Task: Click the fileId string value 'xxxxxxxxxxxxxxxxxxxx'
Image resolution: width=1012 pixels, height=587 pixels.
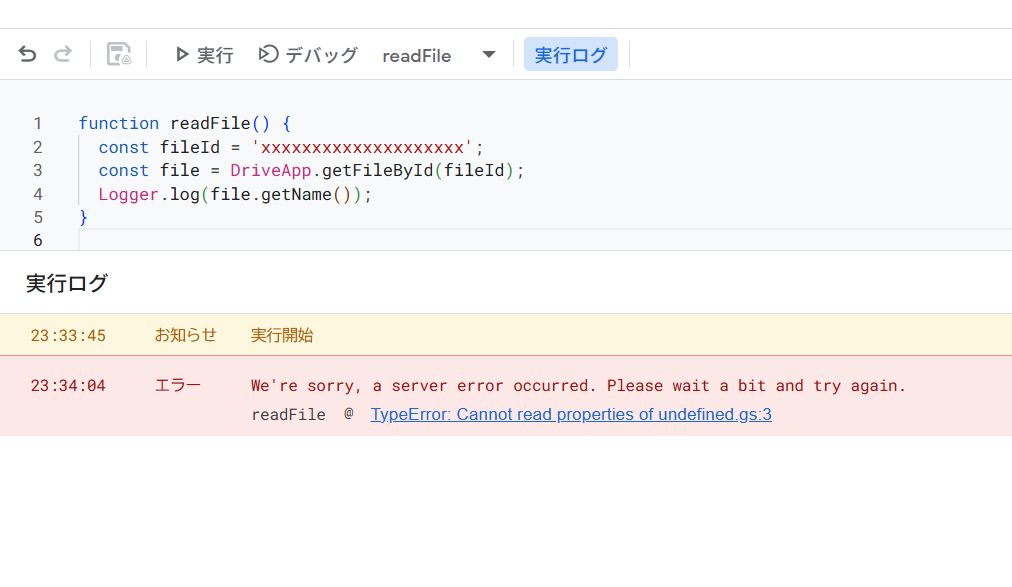Action: point(362,147)
